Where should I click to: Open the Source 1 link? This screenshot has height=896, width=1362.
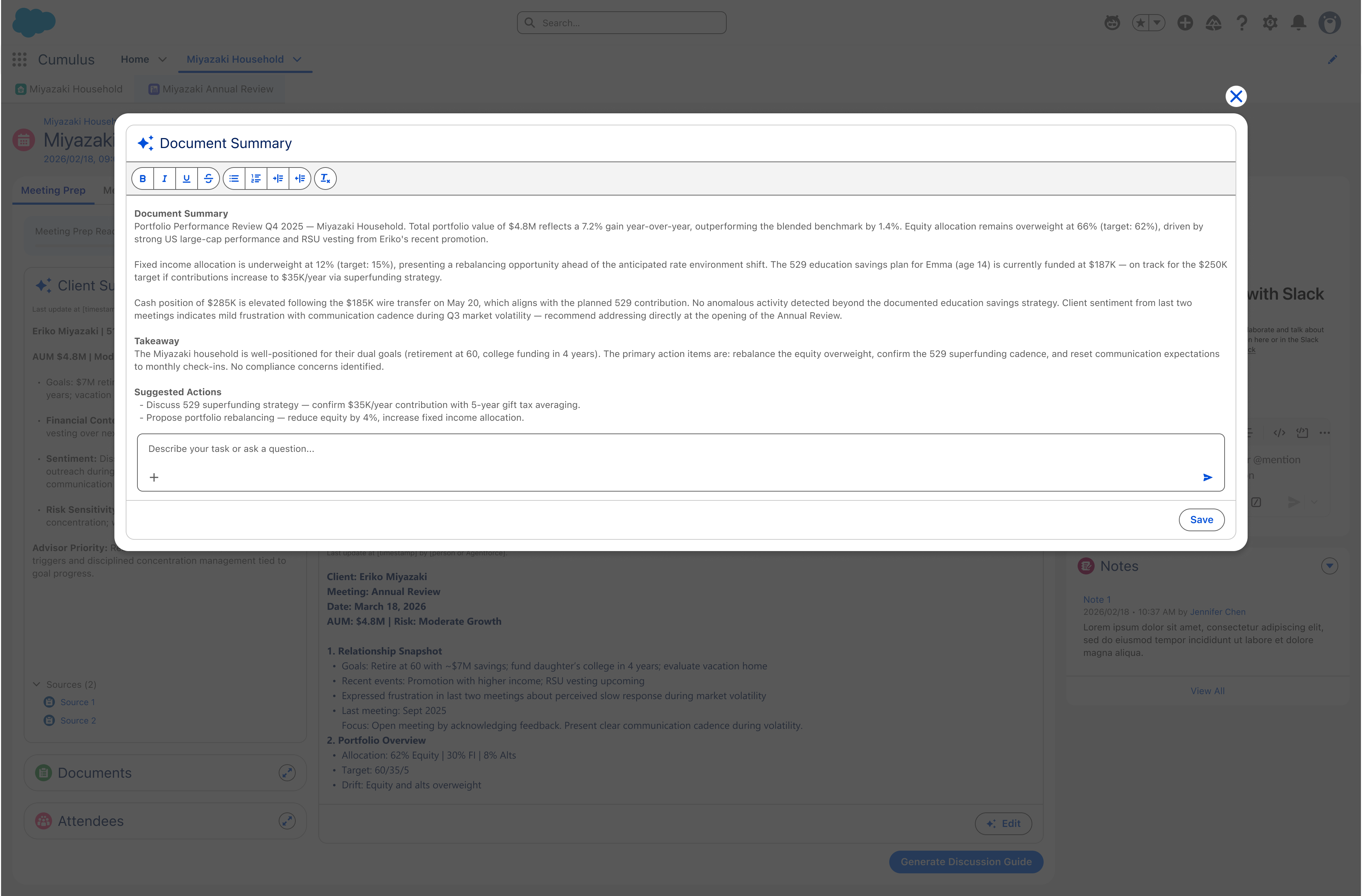click(78, 702)
